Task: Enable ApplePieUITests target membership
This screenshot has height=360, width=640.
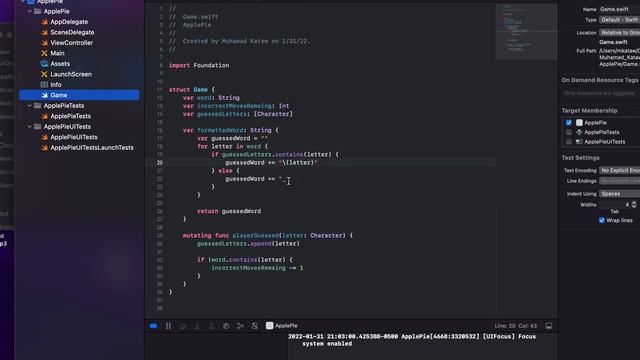Action: (x=569, y=142)
